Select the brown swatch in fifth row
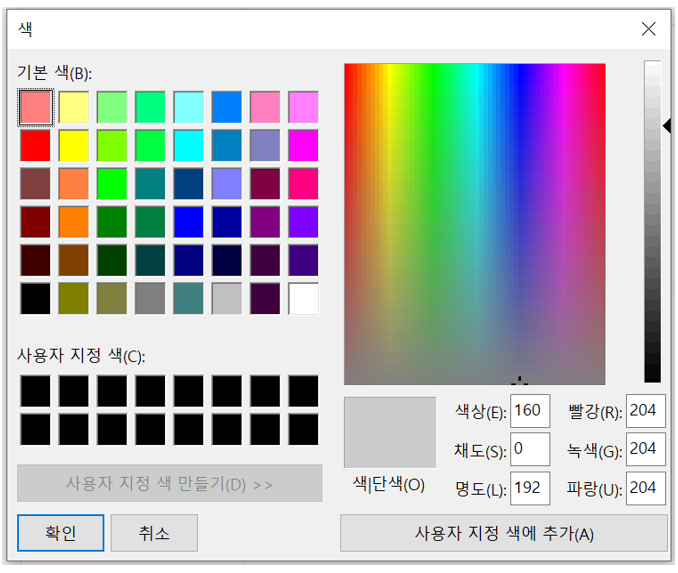678x573 pixels. [x=74, y=260]
